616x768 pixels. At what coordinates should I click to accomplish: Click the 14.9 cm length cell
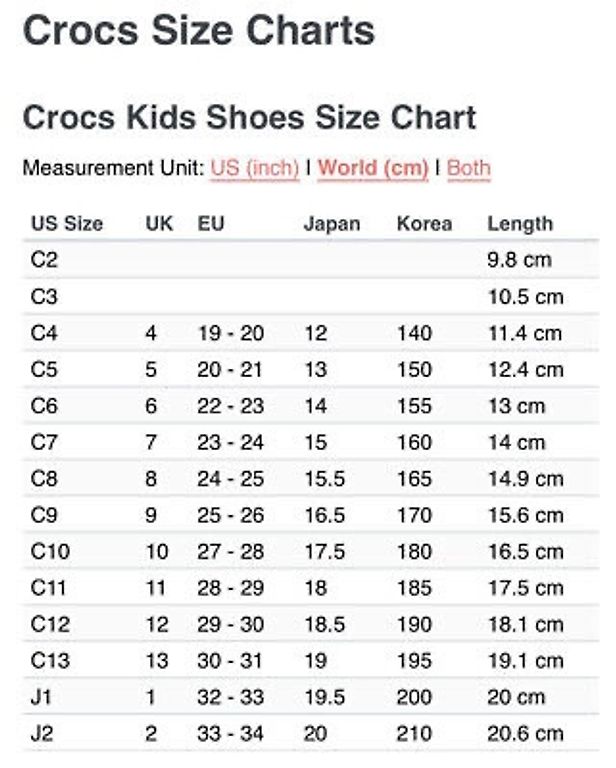point(526,479)
